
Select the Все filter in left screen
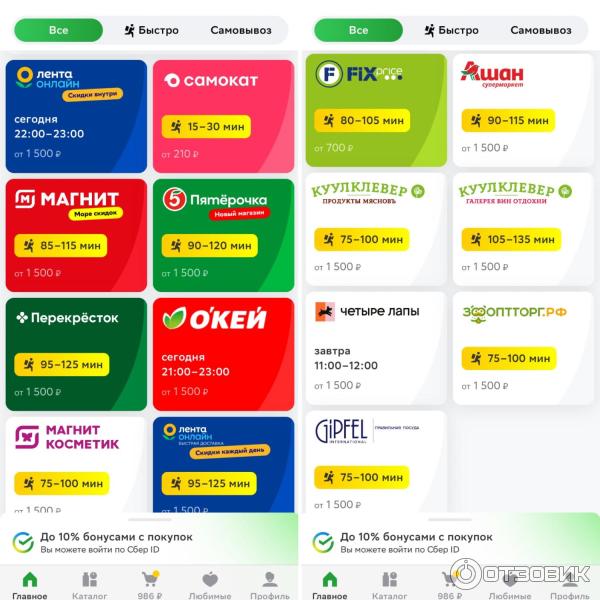click(x=59, y=30)
